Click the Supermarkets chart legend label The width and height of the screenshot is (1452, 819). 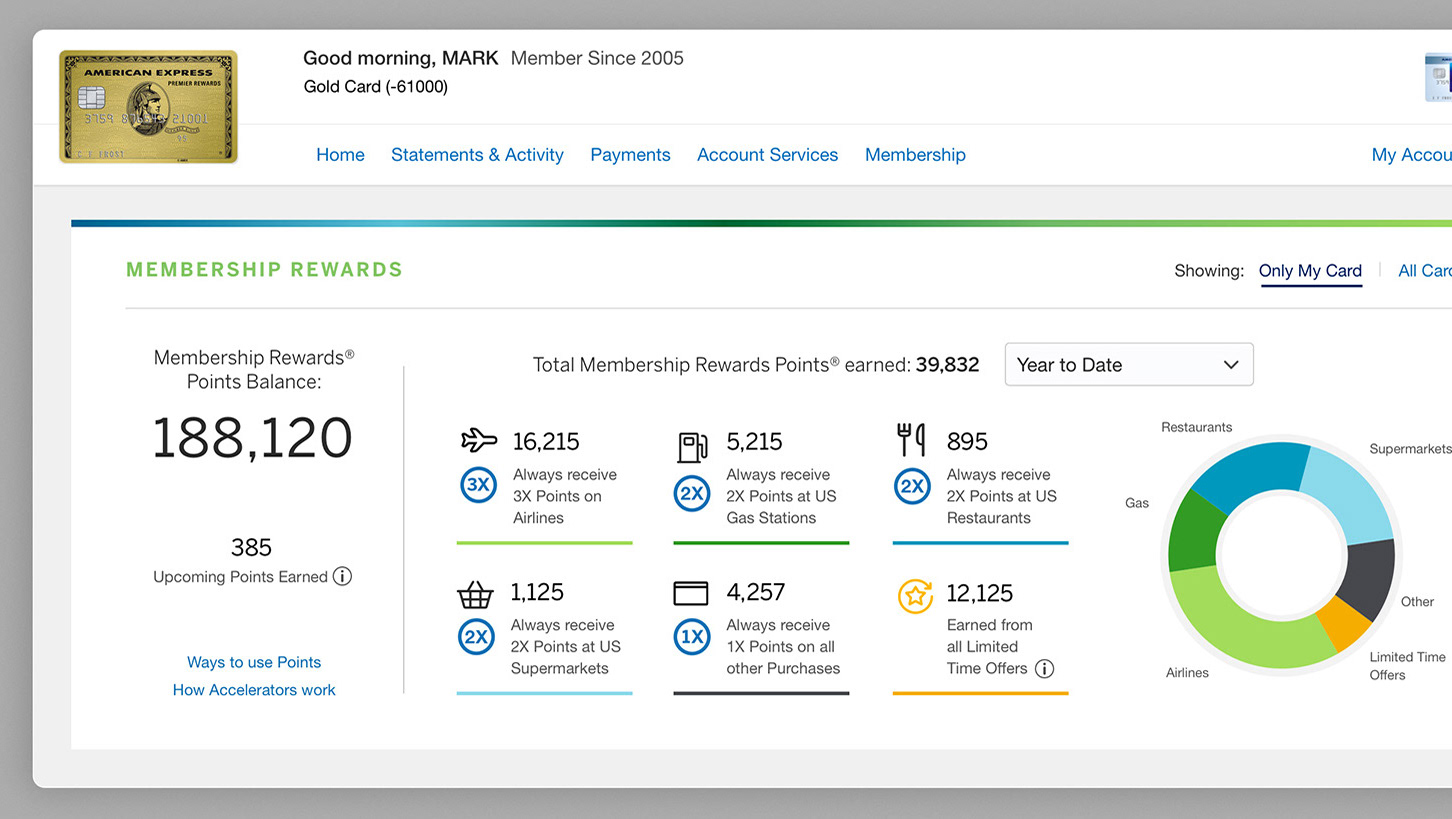pyautogui.click(x=1410, y=449)
